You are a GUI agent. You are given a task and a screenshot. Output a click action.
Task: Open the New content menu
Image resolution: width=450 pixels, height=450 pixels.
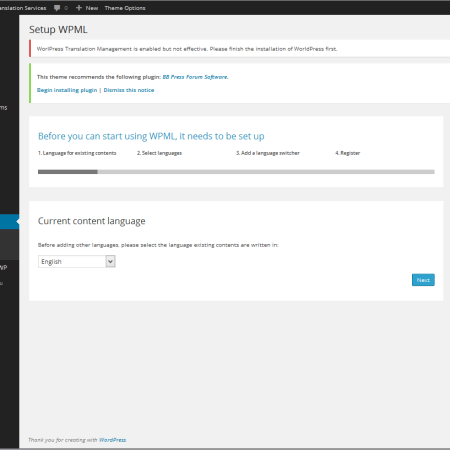87,8
